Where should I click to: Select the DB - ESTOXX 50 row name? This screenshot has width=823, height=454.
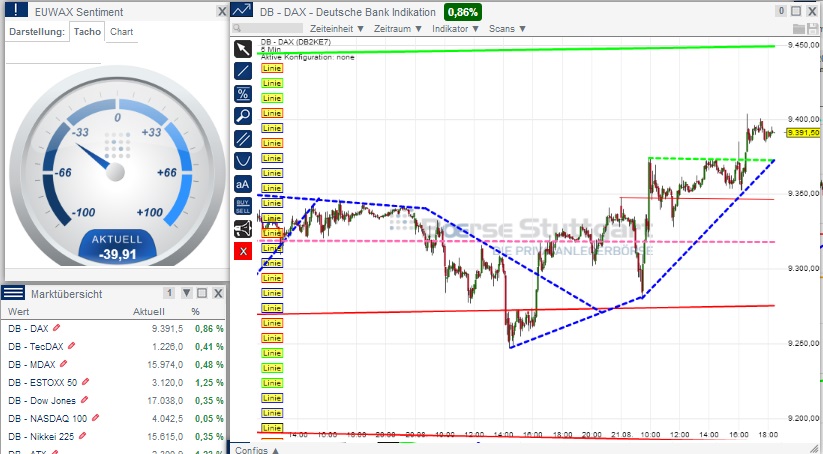[x=43, y=383]
